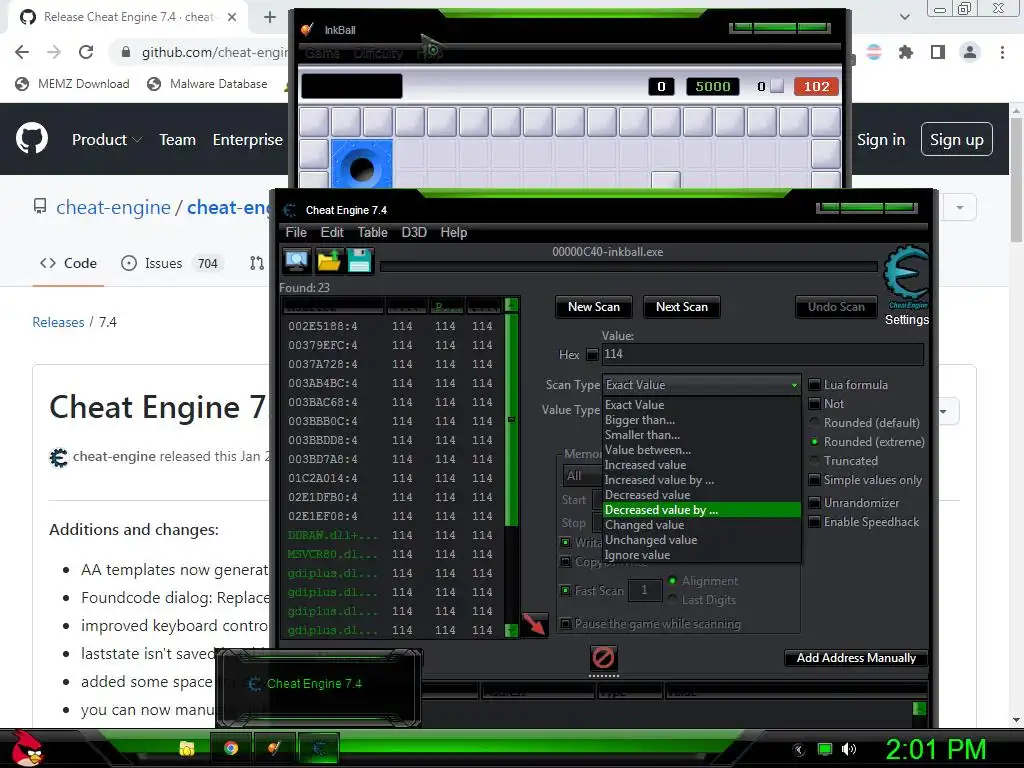Save table floppy disk icon
Image resolution: width=1024 pixels, height=768 pixels.
click(x=360, y=261)
